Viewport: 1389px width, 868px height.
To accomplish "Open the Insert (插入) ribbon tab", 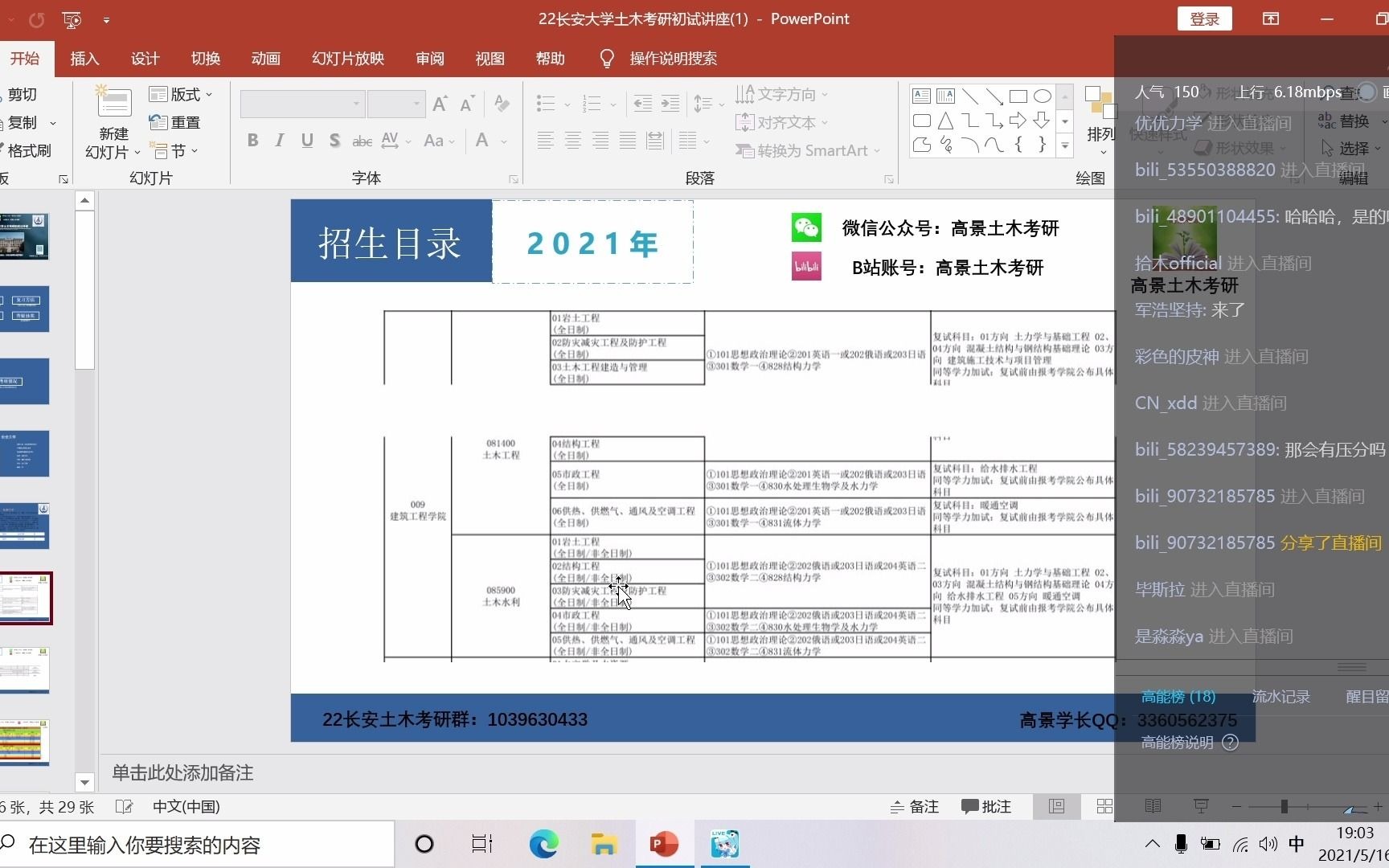I will [x=84, y=59].
